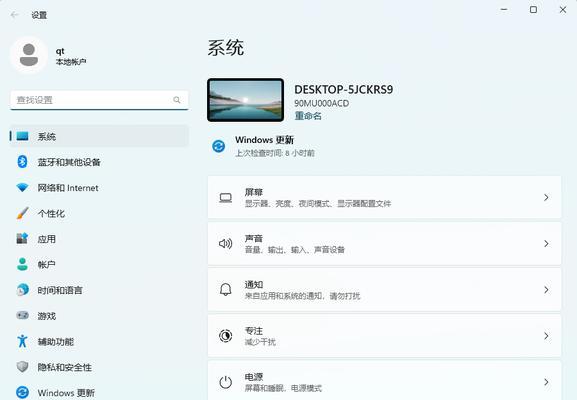Screen dimensions: 577x400
Task: Click the 通知 bell icon
Action: [226, 290]
